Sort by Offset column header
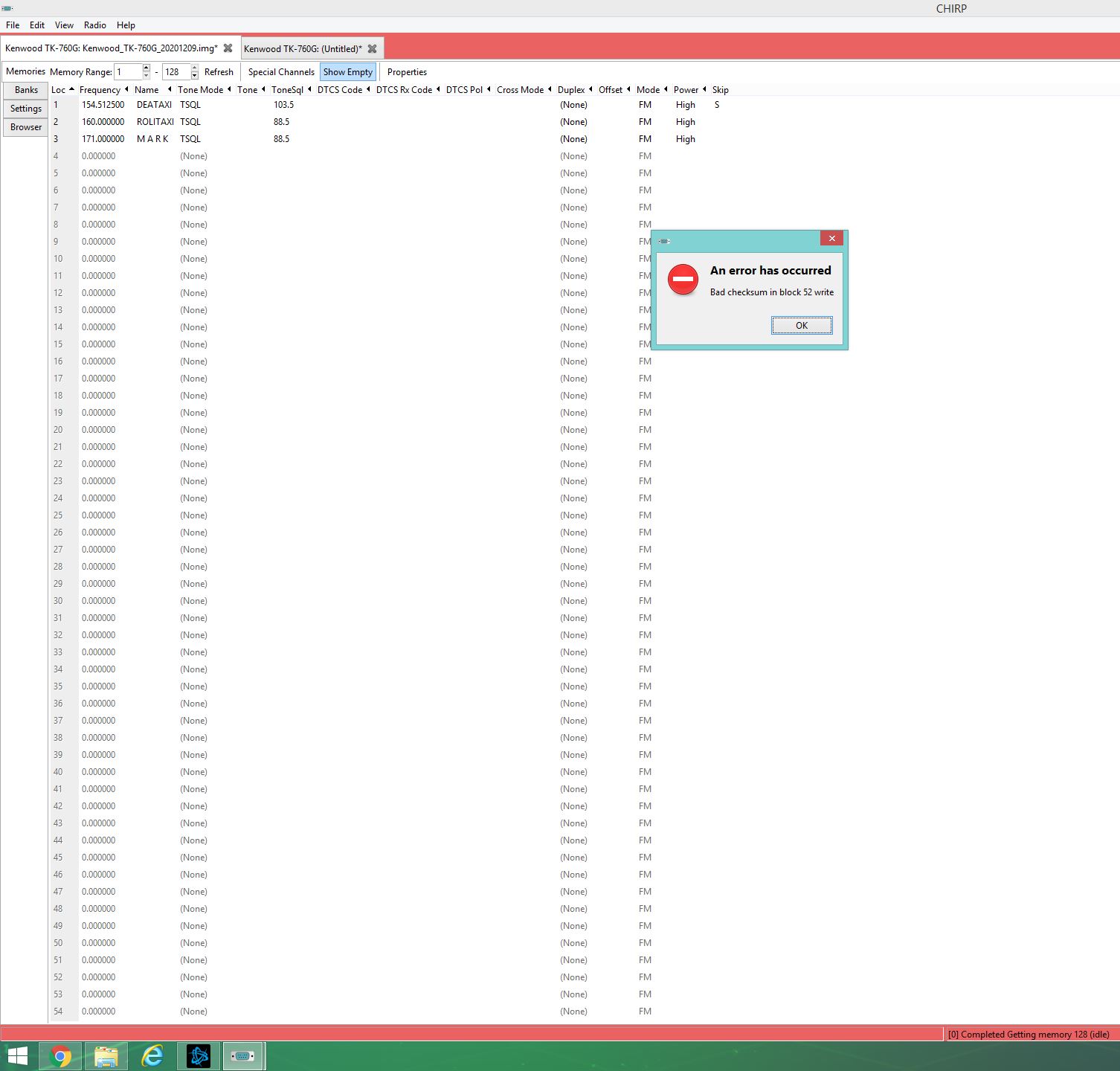The width and height of the screenshot is (1120, 1071). click(611, 90)
